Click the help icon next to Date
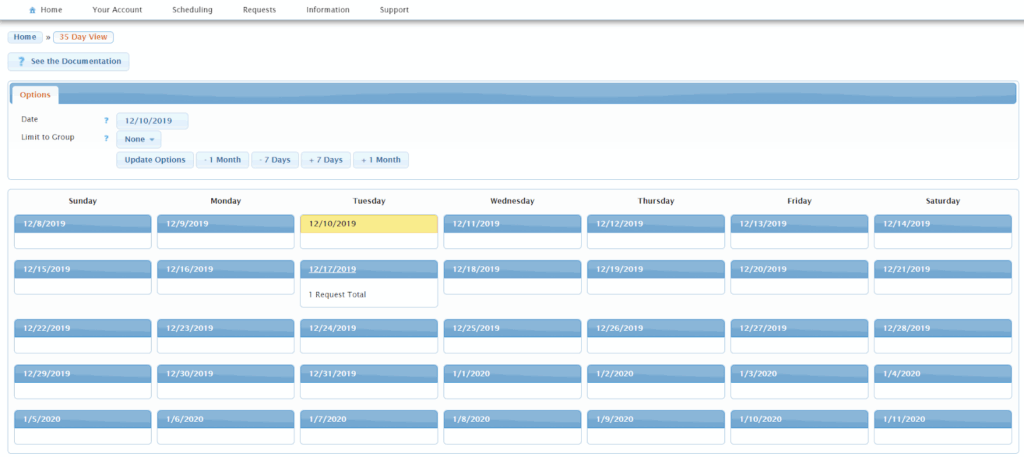This screenshot has height=457, width=1024. click(106, 121)
